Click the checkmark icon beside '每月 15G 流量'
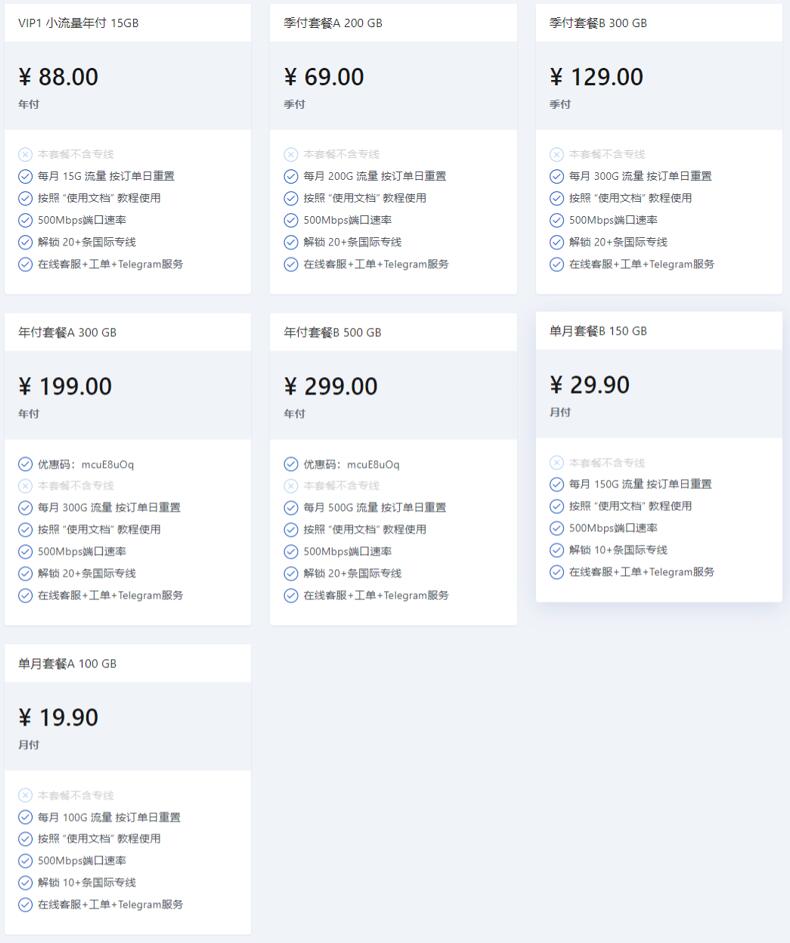The image size is (790, 943). click(25, 176)
